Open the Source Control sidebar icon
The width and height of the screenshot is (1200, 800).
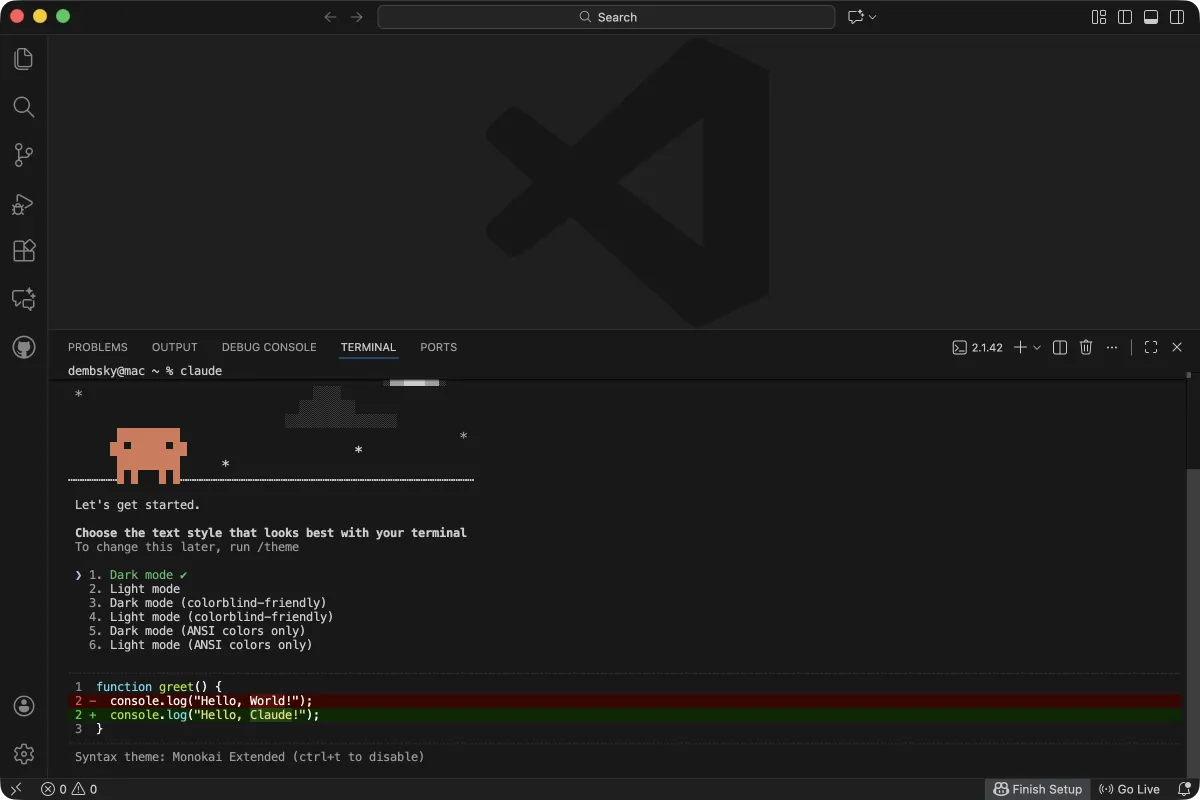coord(24,155)
